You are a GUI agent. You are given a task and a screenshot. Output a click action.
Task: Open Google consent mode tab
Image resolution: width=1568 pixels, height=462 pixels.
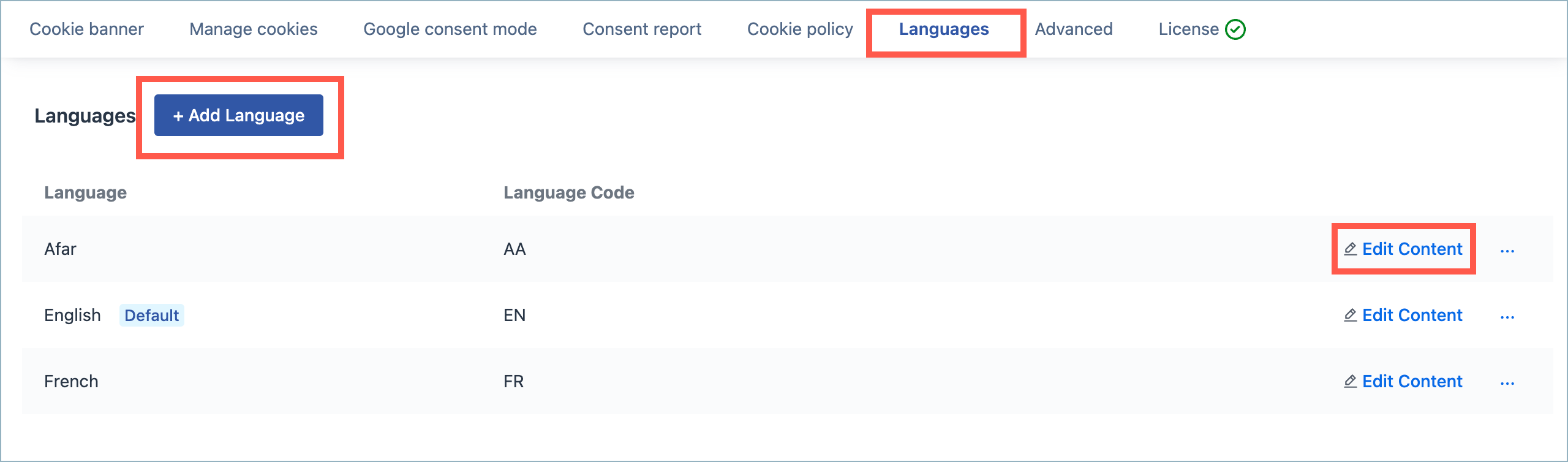pos(450,29)
